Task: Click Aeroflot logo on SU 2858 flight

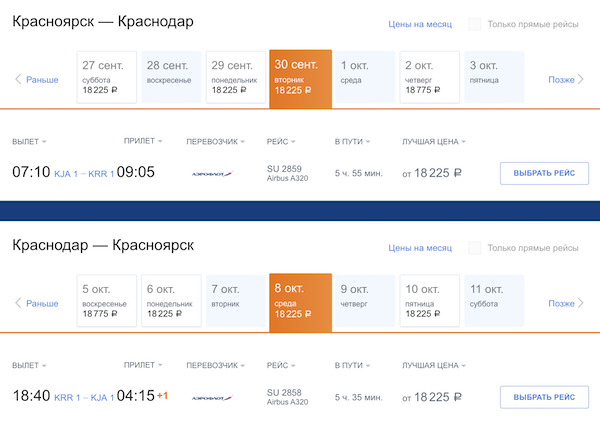Action: [212, 397]
